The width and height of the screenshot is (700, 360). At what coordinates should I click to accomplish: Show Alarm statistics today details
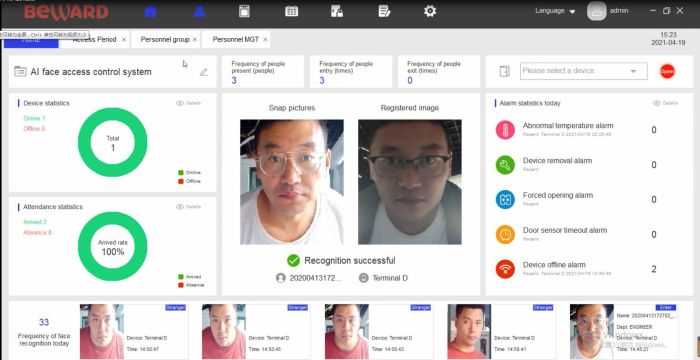tap(665, 103)
